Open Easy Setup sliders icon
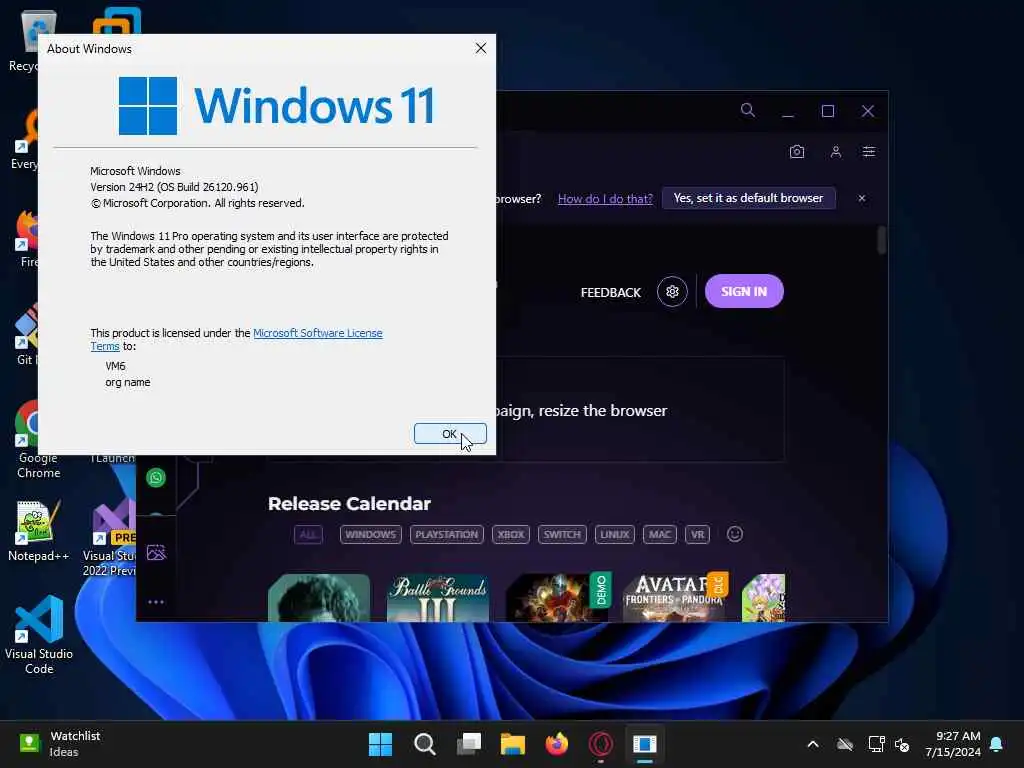 click(869, 152)
